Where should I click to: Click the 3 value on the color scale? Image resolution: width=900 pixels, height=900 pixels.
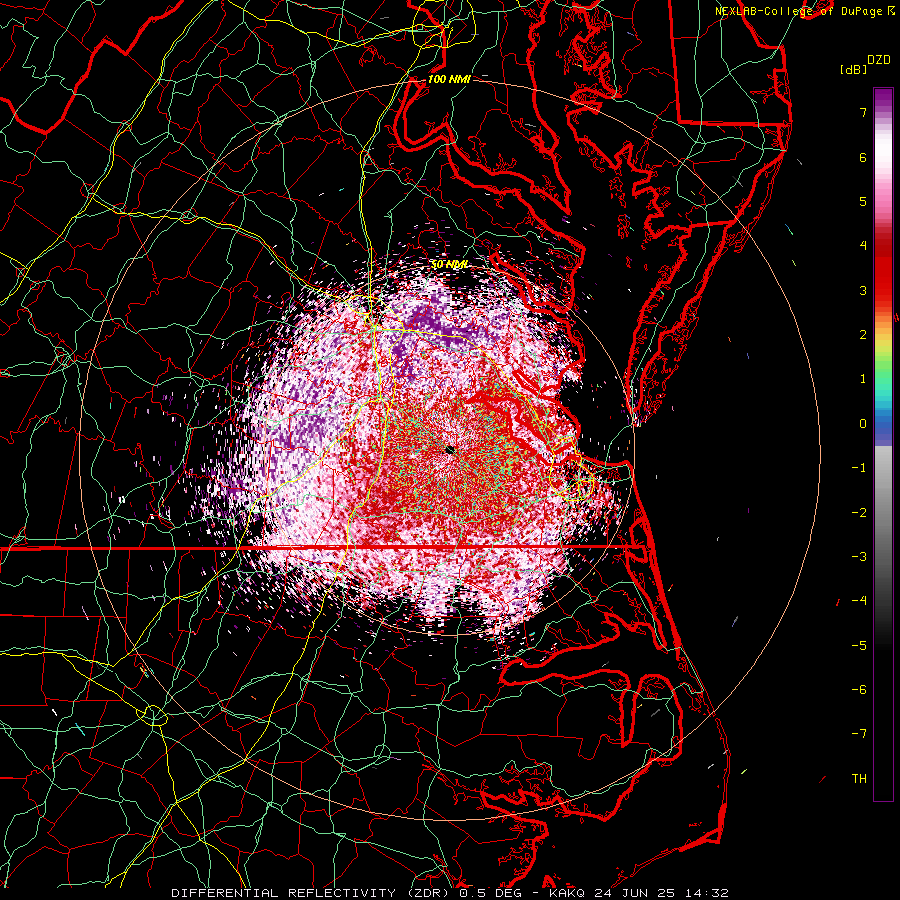pyautogui.click(x=863, y=290)
